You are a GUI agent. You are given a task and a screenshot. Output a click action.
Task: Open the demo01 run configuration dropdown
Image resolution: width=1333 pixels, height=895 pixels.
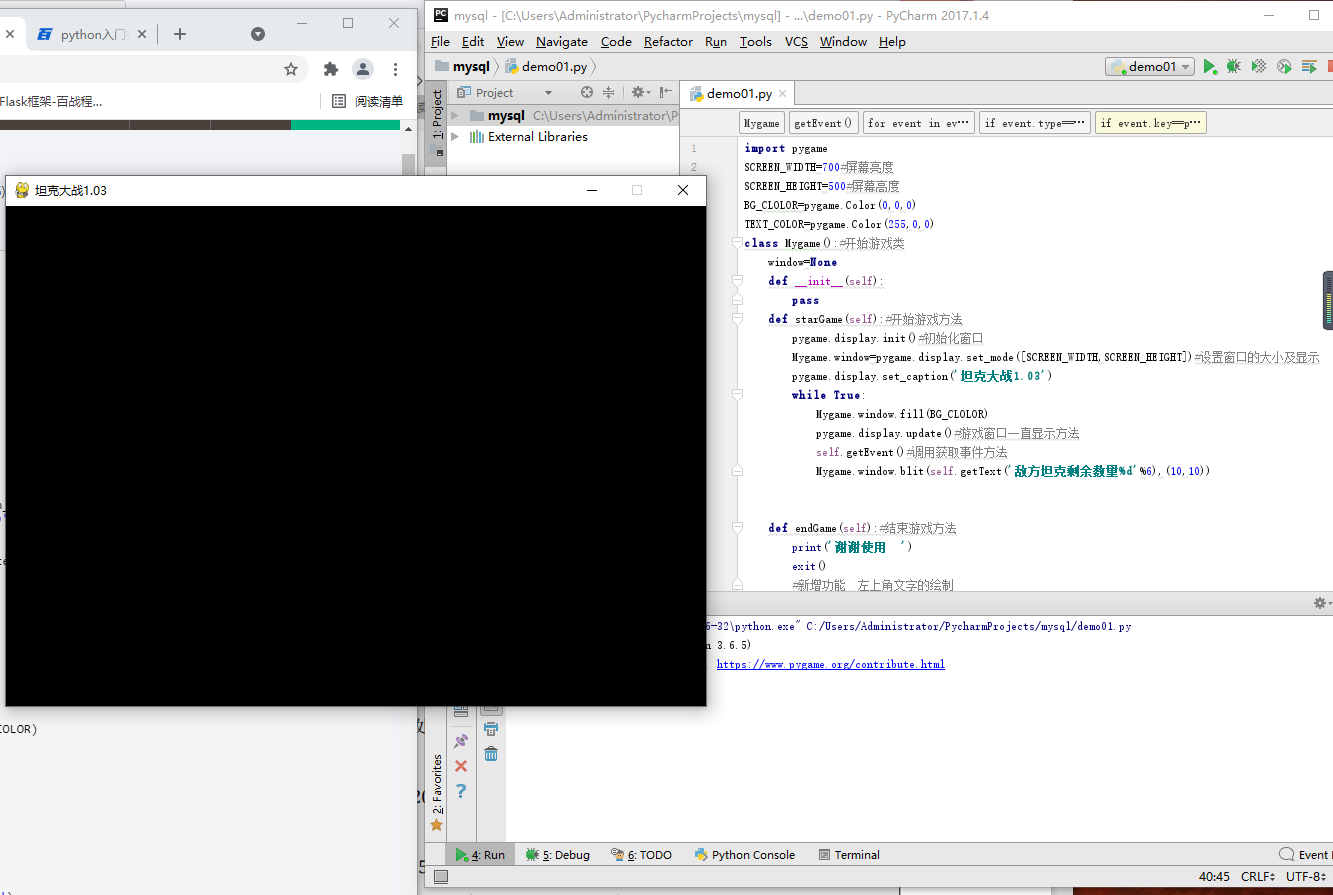point(1150,67)
